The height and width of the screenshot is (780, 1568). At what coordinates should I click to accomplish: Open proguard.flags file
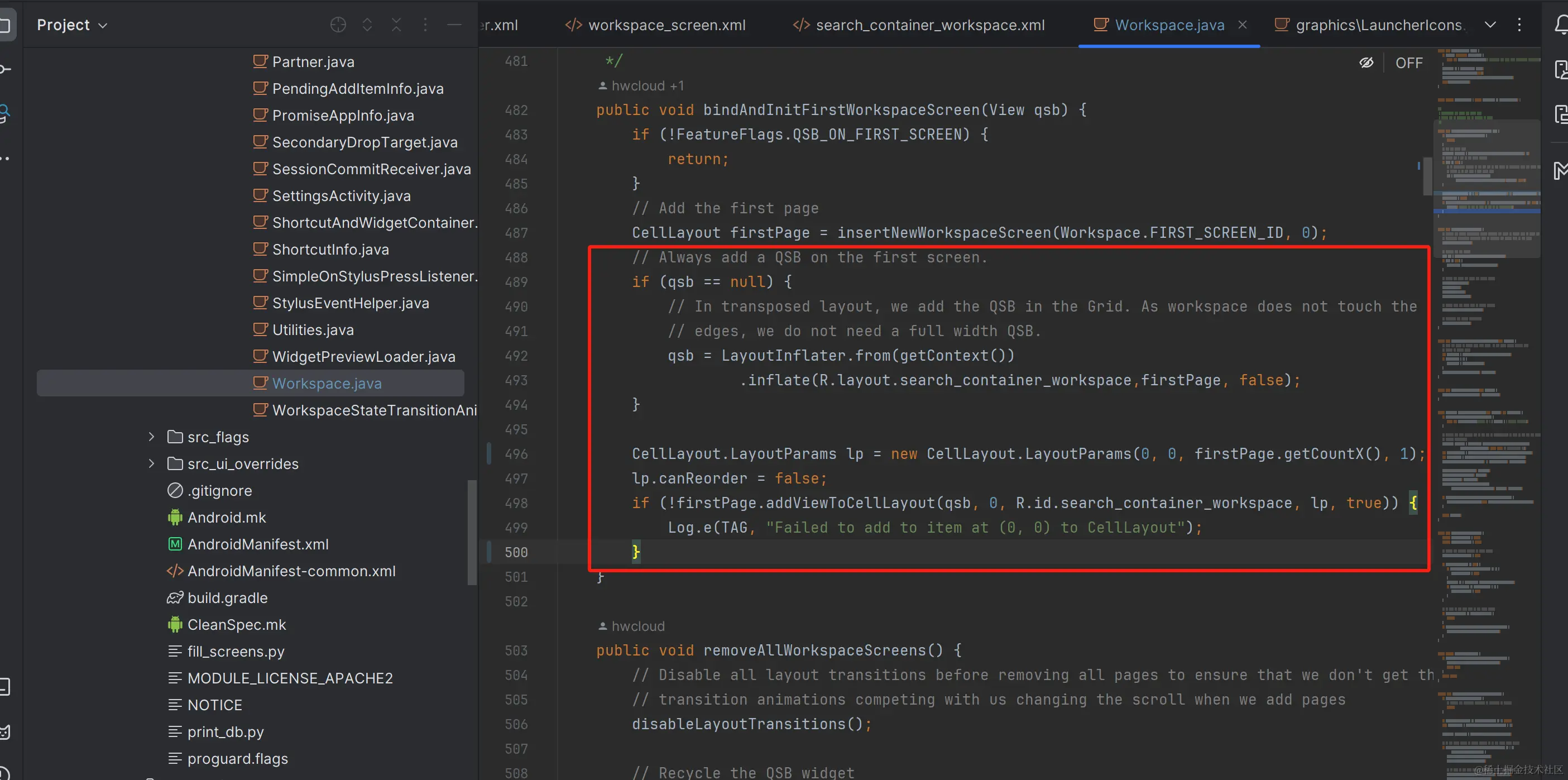coord(228,758)
